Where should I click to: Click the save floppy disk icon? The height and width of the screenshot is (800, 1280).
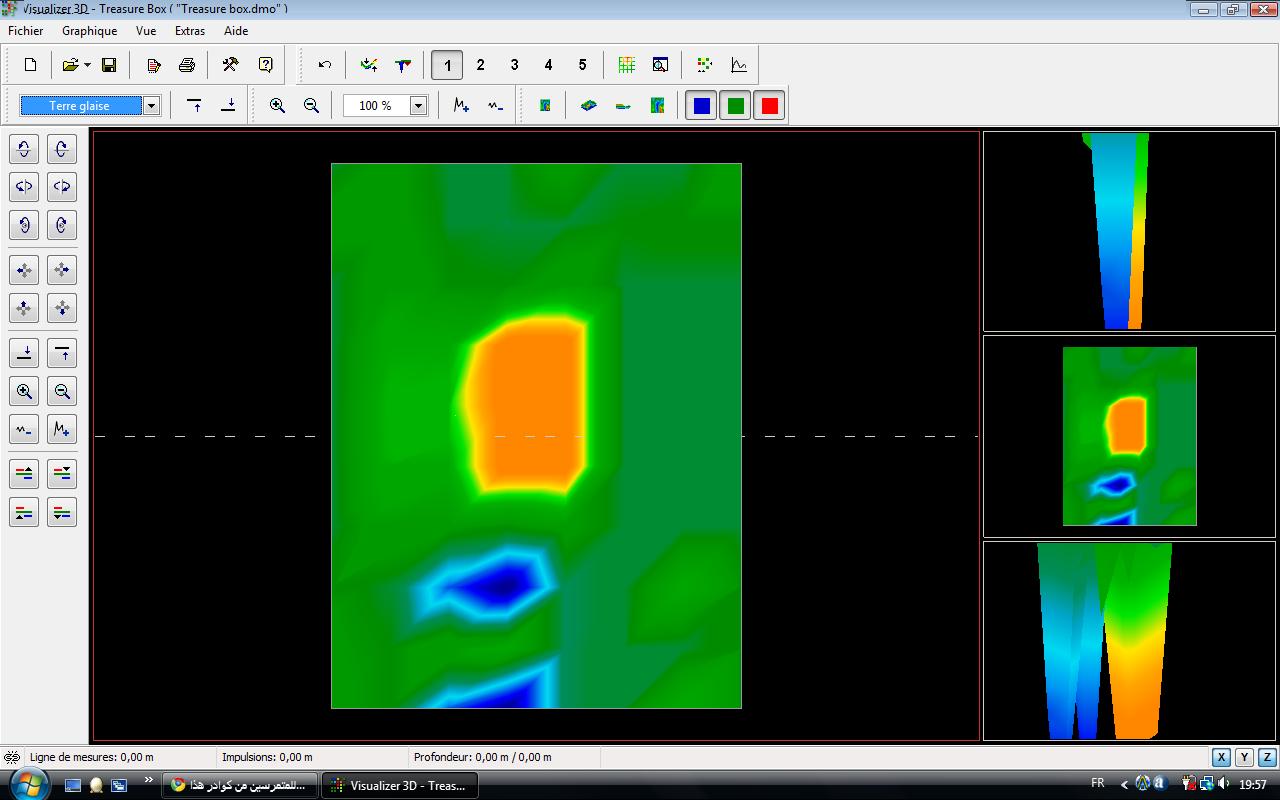(109, 65)
